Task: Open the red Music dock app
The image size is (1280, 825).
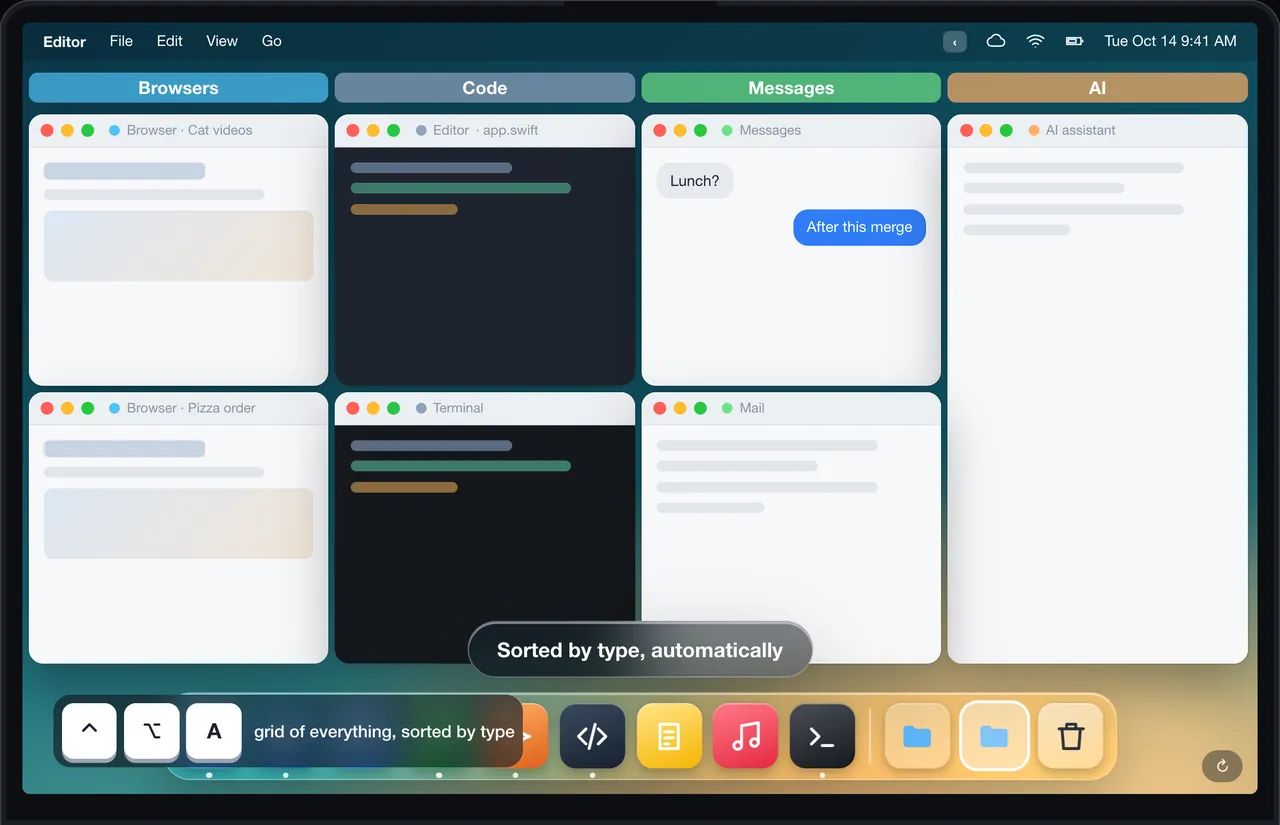Action: click(x=746, y=737)
